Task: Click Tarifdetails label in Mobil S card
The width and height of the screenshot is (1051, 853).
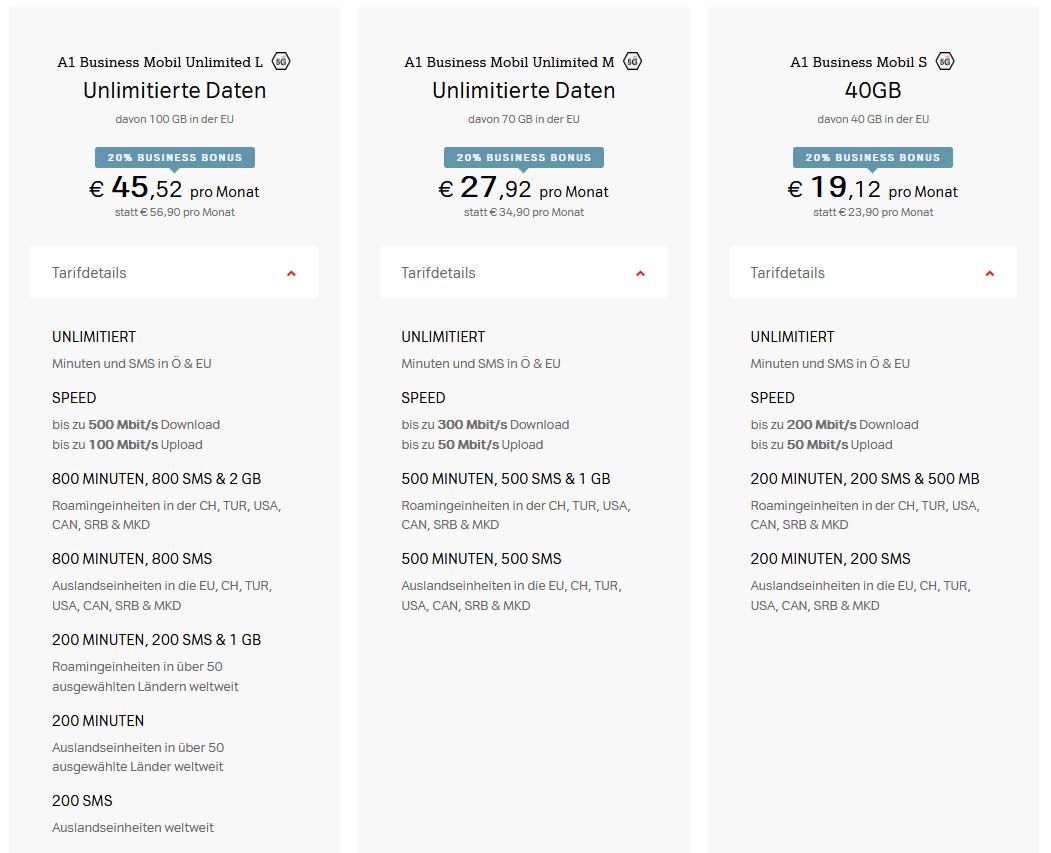Action: coord(787,273)
